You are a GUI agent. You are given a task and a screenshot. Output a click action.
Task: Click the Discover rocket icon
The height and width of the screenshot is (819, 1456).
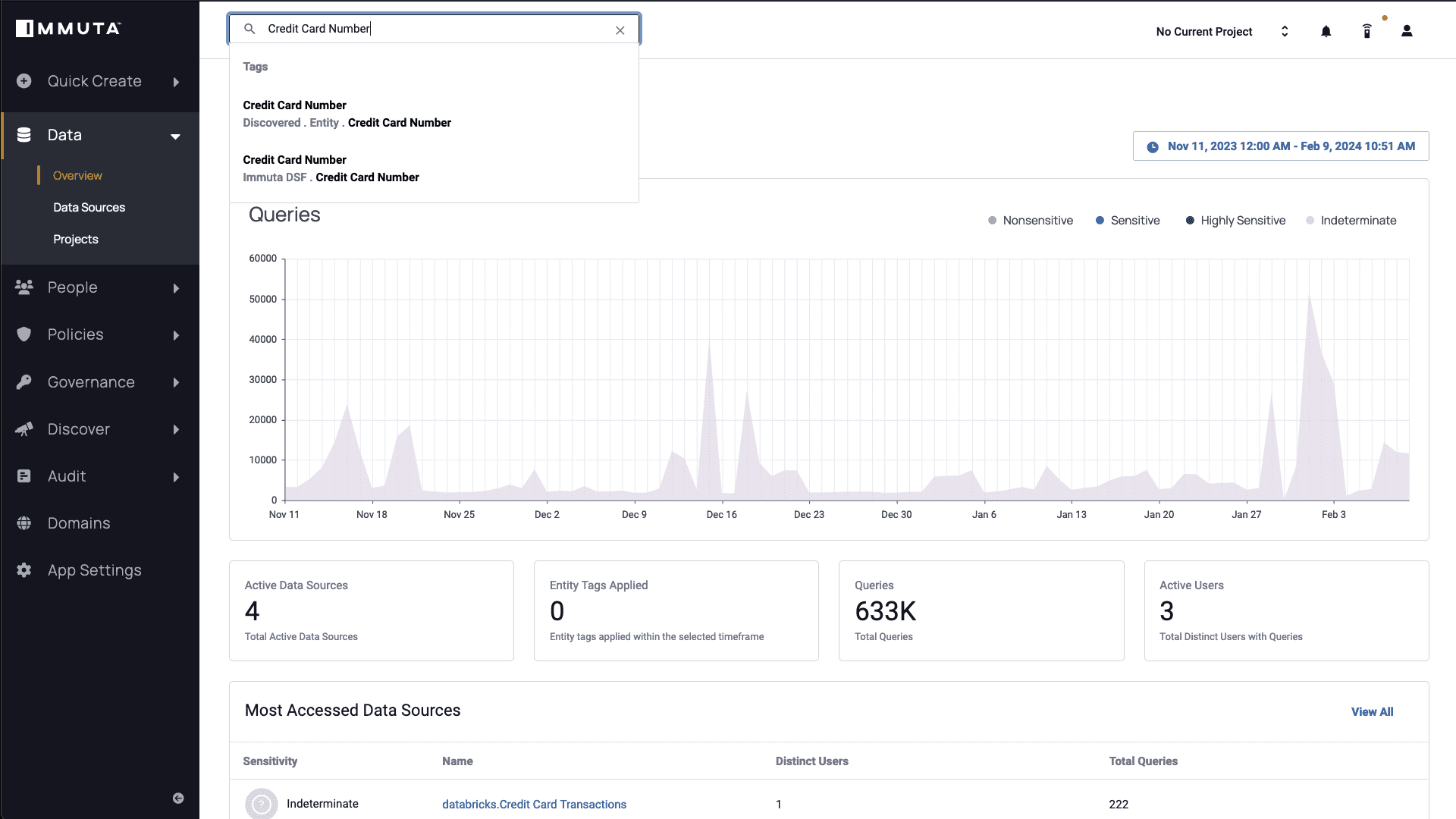(24, 429)
